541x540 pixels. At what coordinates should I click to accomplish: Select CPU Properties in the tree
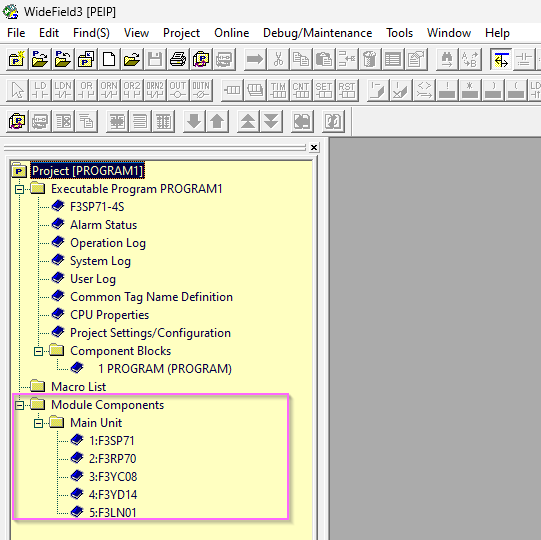[109, 315]
